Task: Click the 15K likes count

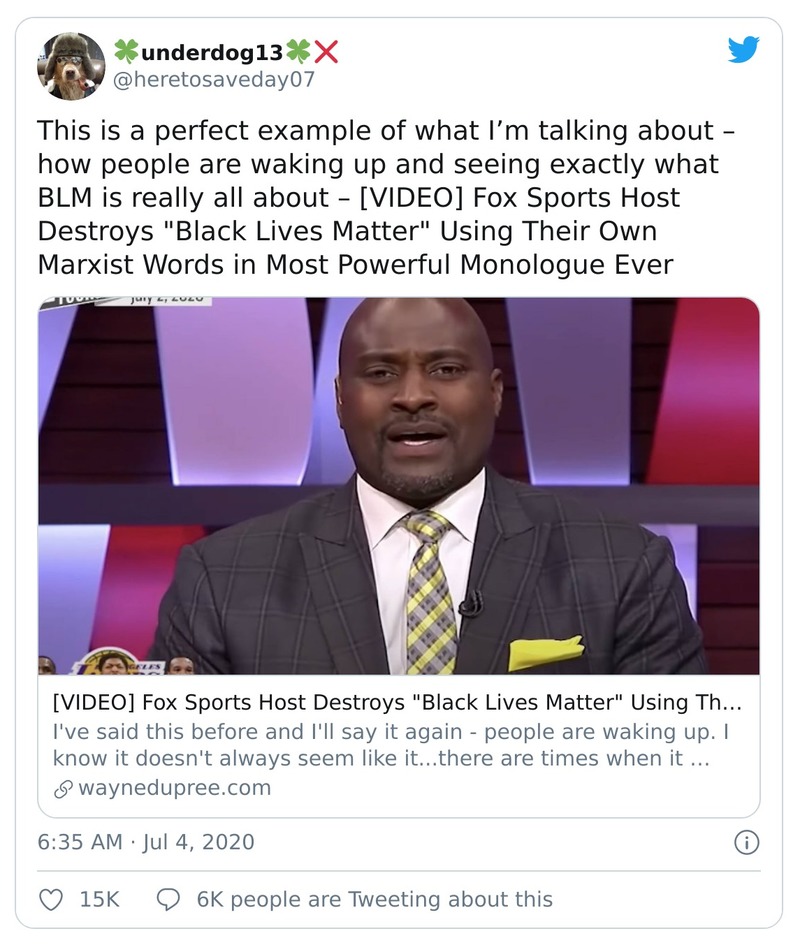Action: 99,899
